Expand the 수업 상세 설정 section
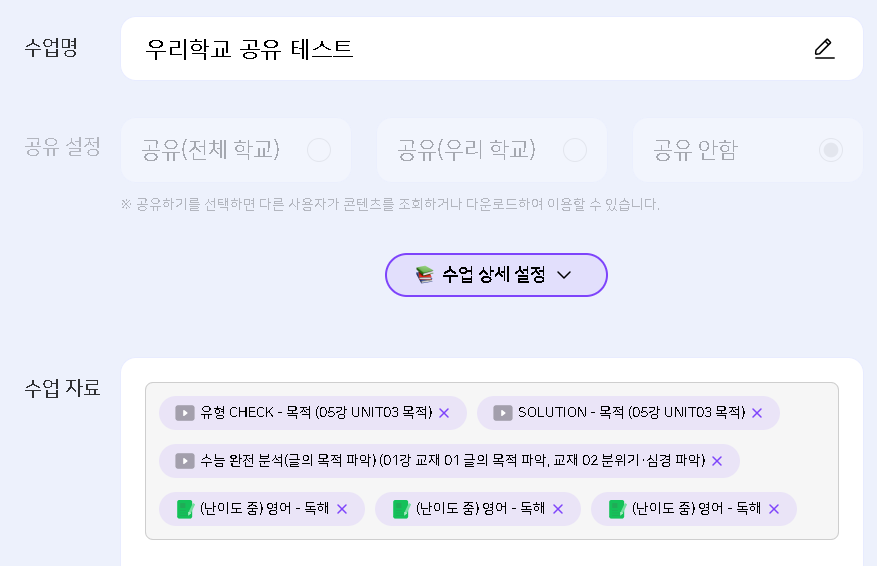This screenshot has width=877, height=566. click(x=496, y=275)
